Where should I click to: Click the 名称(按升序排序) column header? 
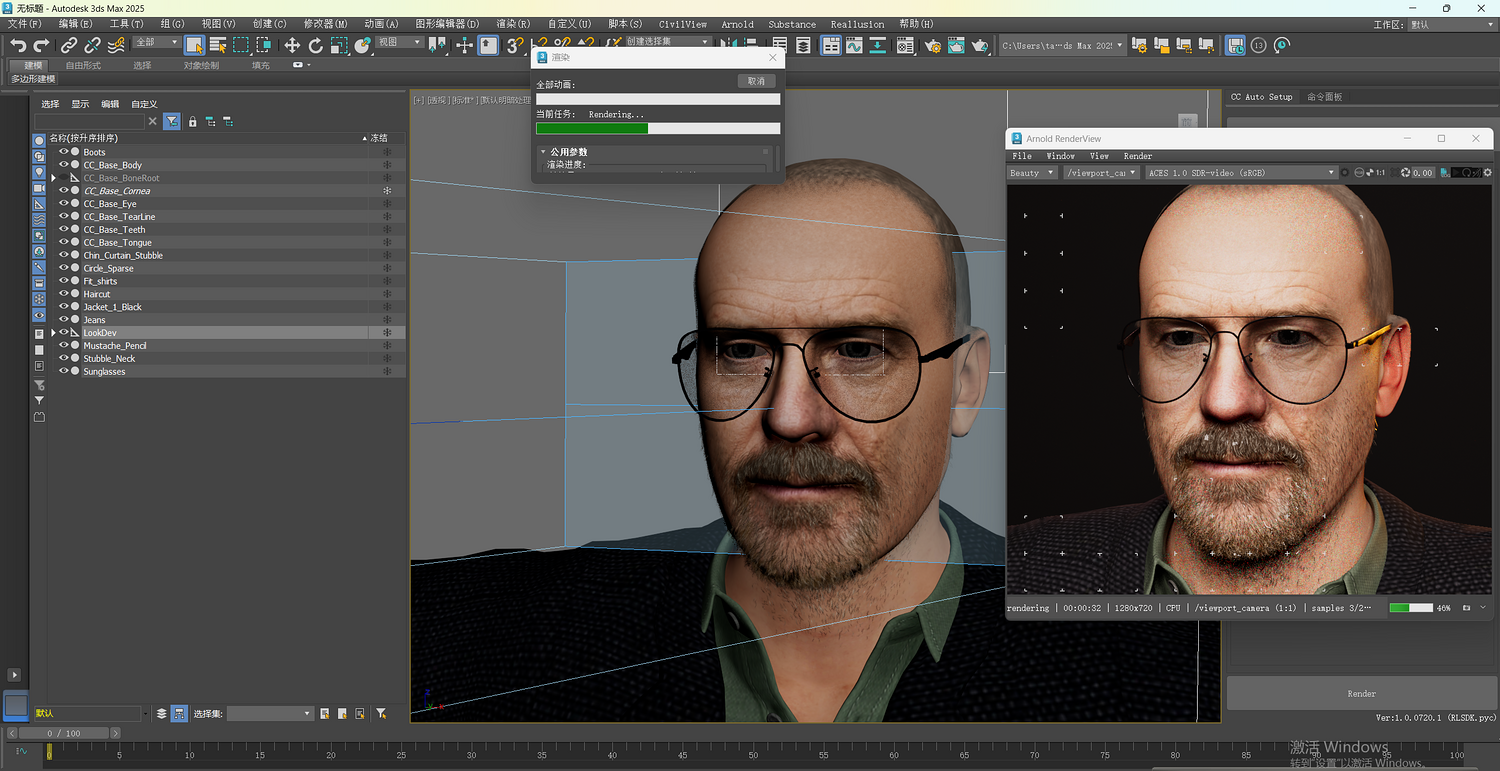[206, 138]
